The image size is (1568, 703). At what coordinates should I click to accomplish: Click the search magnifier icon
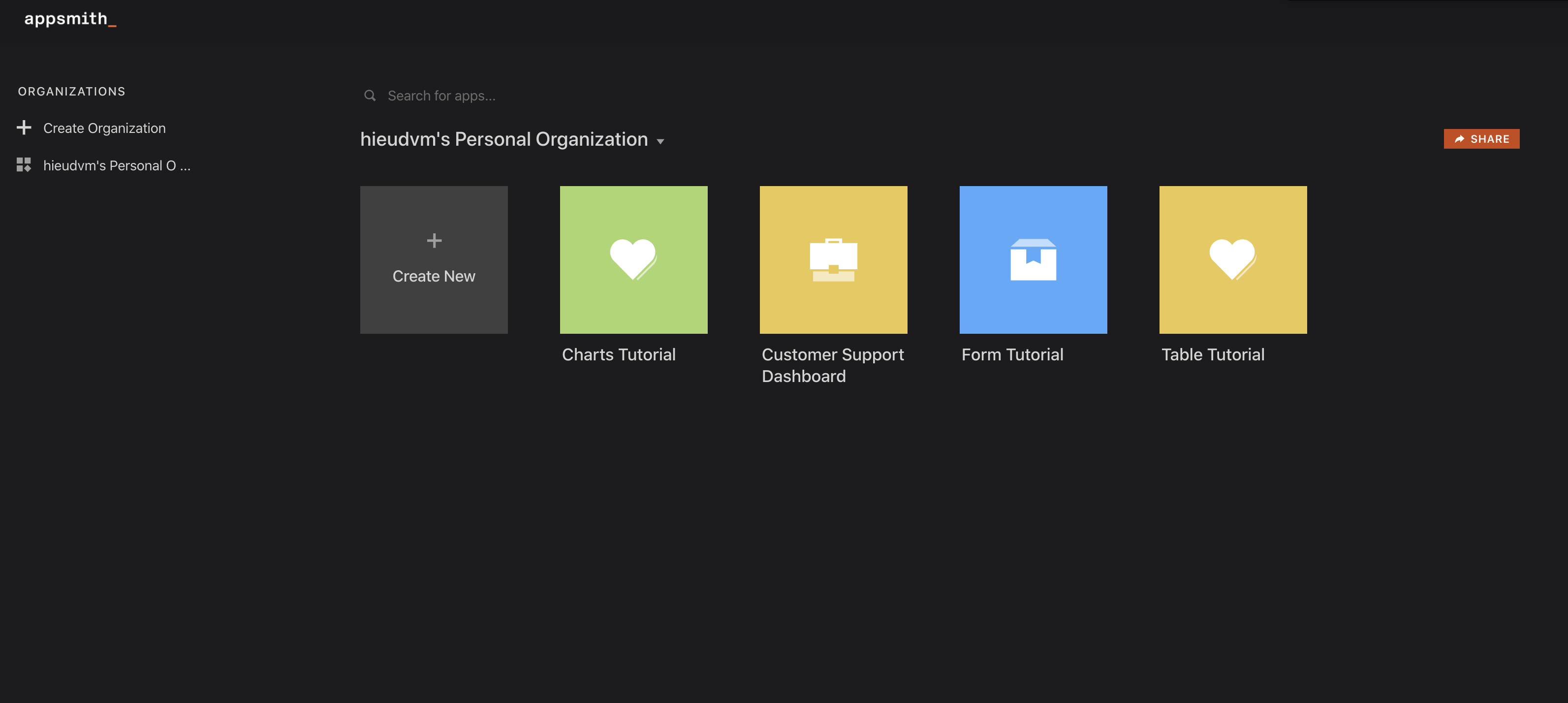pos(370,96)
